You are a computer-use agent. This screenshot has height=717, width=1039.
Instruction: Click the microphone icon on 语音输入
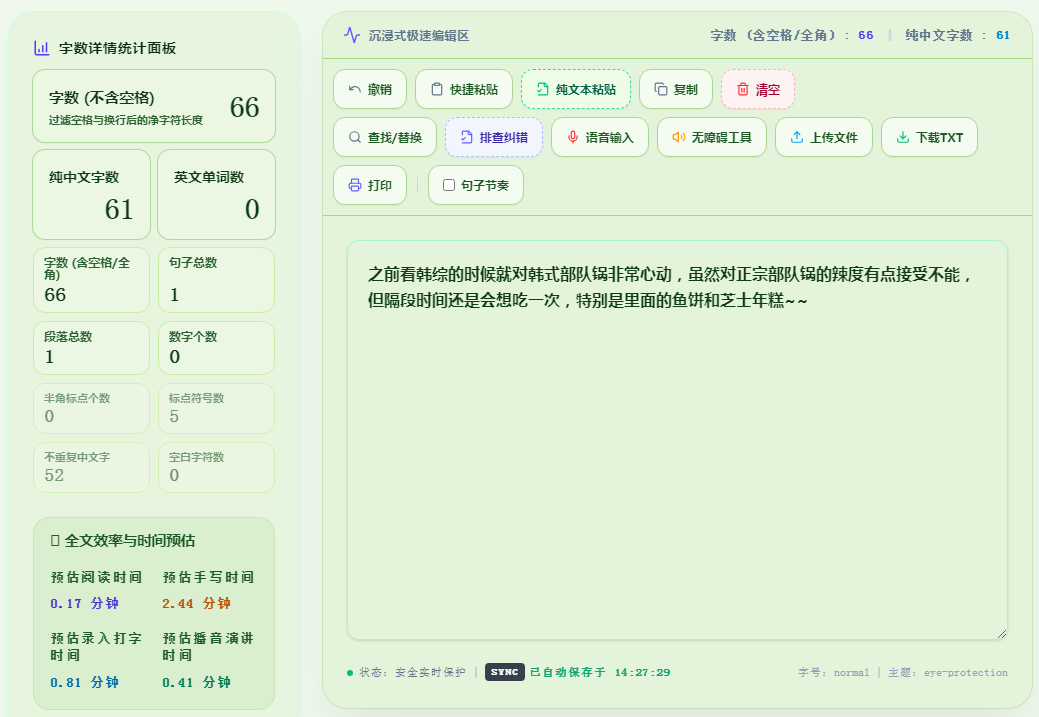pyautogui.click(x=573, y=137)
